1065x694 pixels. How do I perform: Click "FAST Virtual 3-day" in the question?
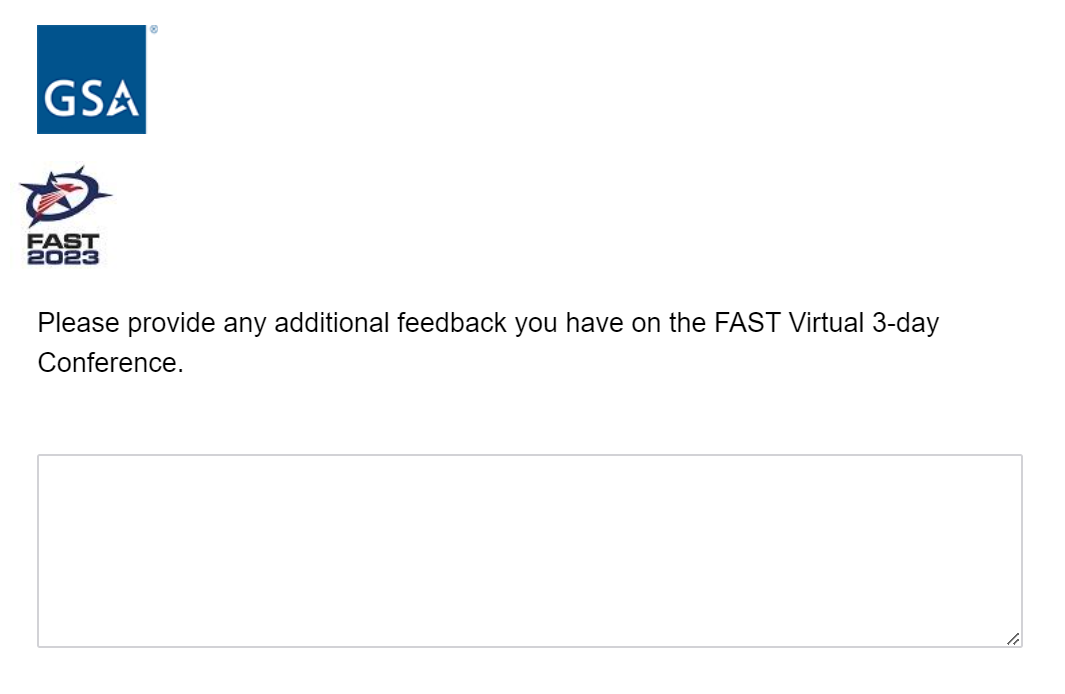coord(826,324)
